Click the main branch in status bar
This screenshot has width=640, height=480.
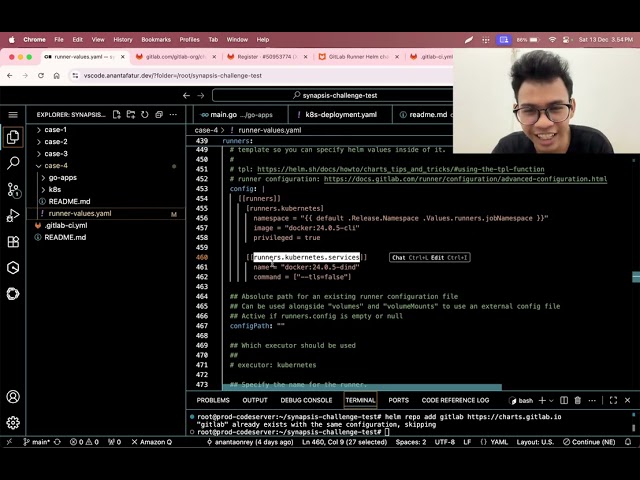tap(36, 442)
